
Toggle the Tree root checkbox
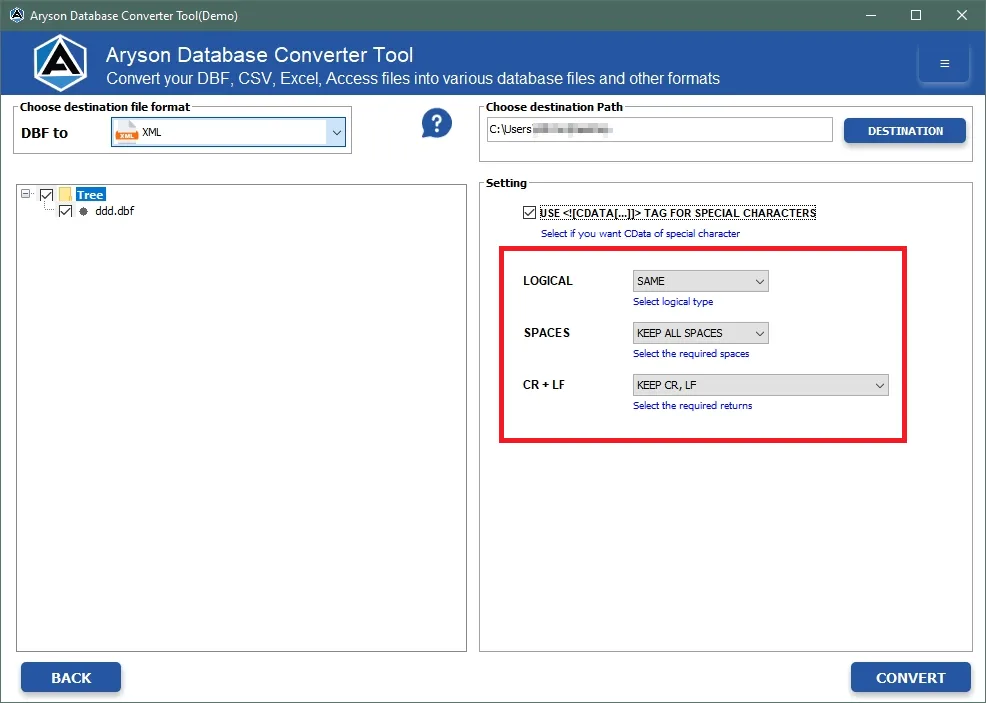47,195
